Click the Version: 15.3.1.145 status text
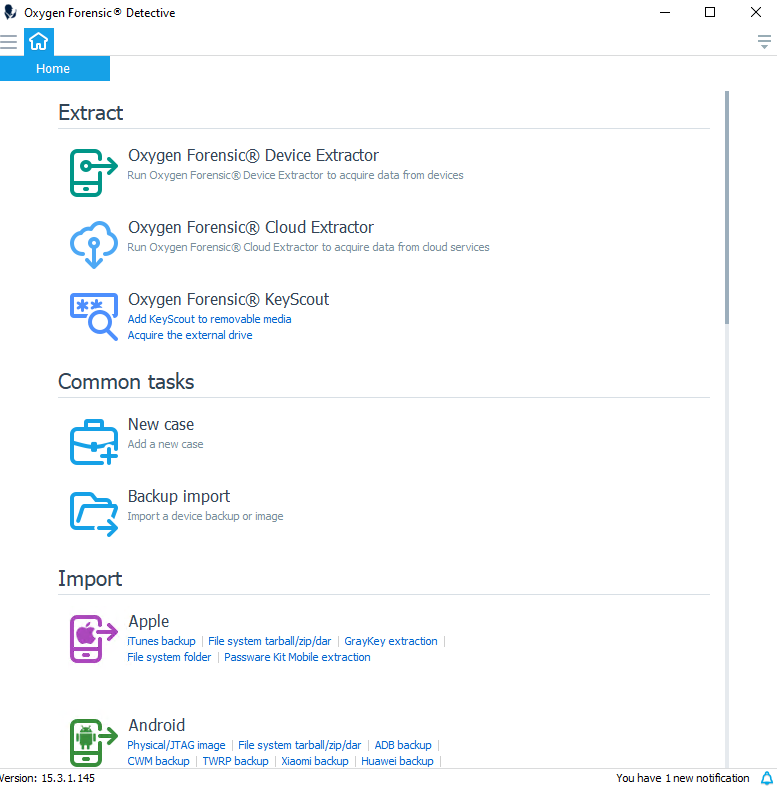Viewport: 777px width, 788px height. pos(47,778)
